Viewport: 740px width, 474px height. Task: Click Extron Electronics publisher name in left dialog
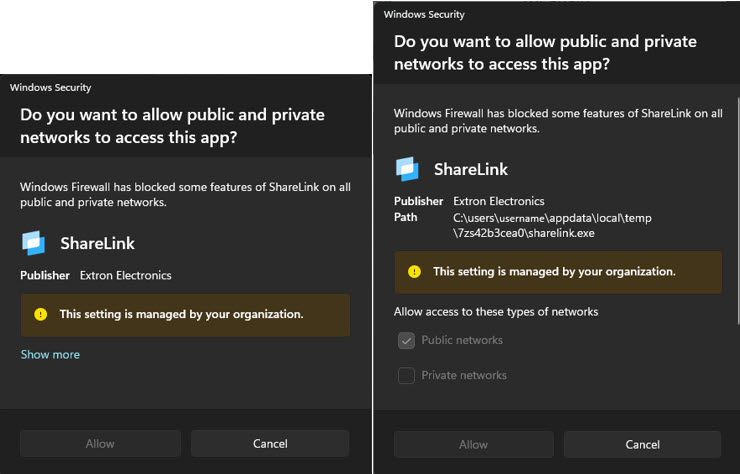point(126,276)
